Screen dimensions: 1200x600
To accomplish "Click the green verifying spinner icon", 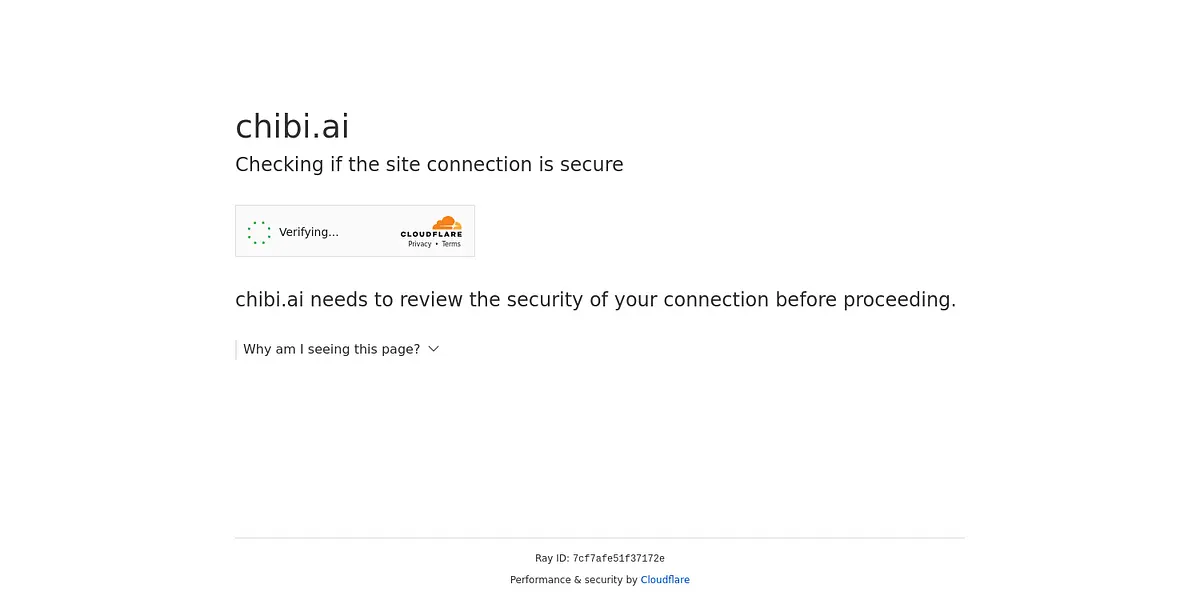I will click(259, 232).
